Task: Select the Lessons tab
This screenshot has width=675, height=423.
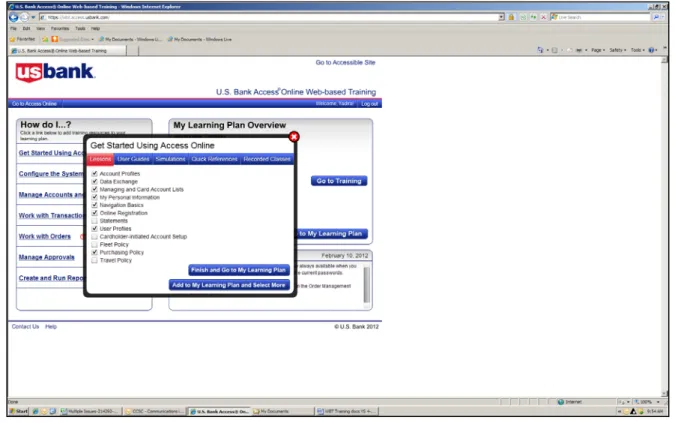Action: pos(100,159)
